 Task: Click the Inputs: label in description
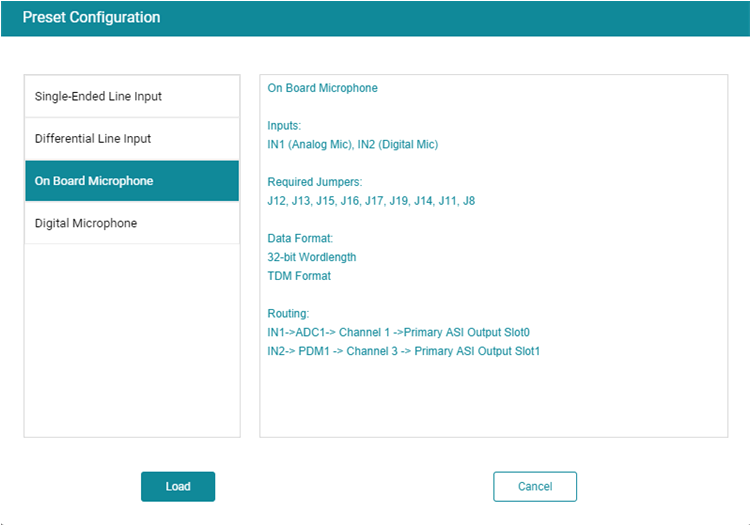(x=284, y=126)
